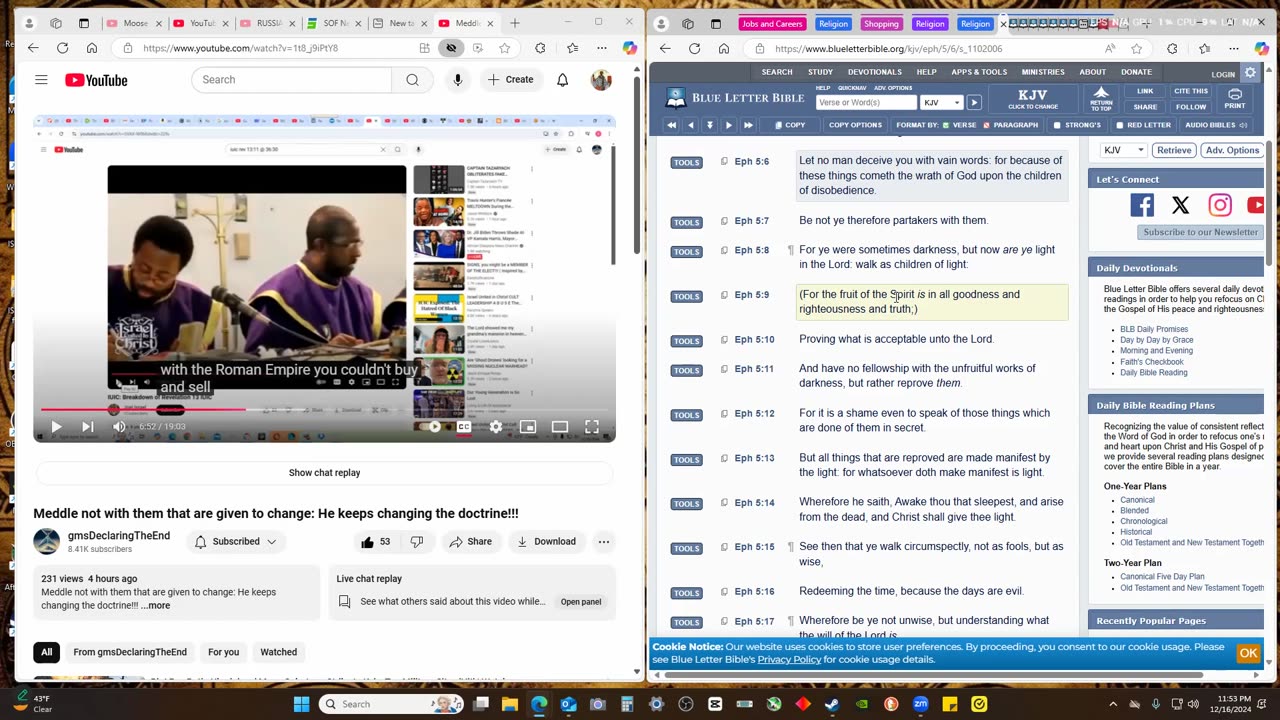Screen dimensions: 1280x720
Task: Open sidebar KJV version dropdown
Action: click(x=1123, y=150)
